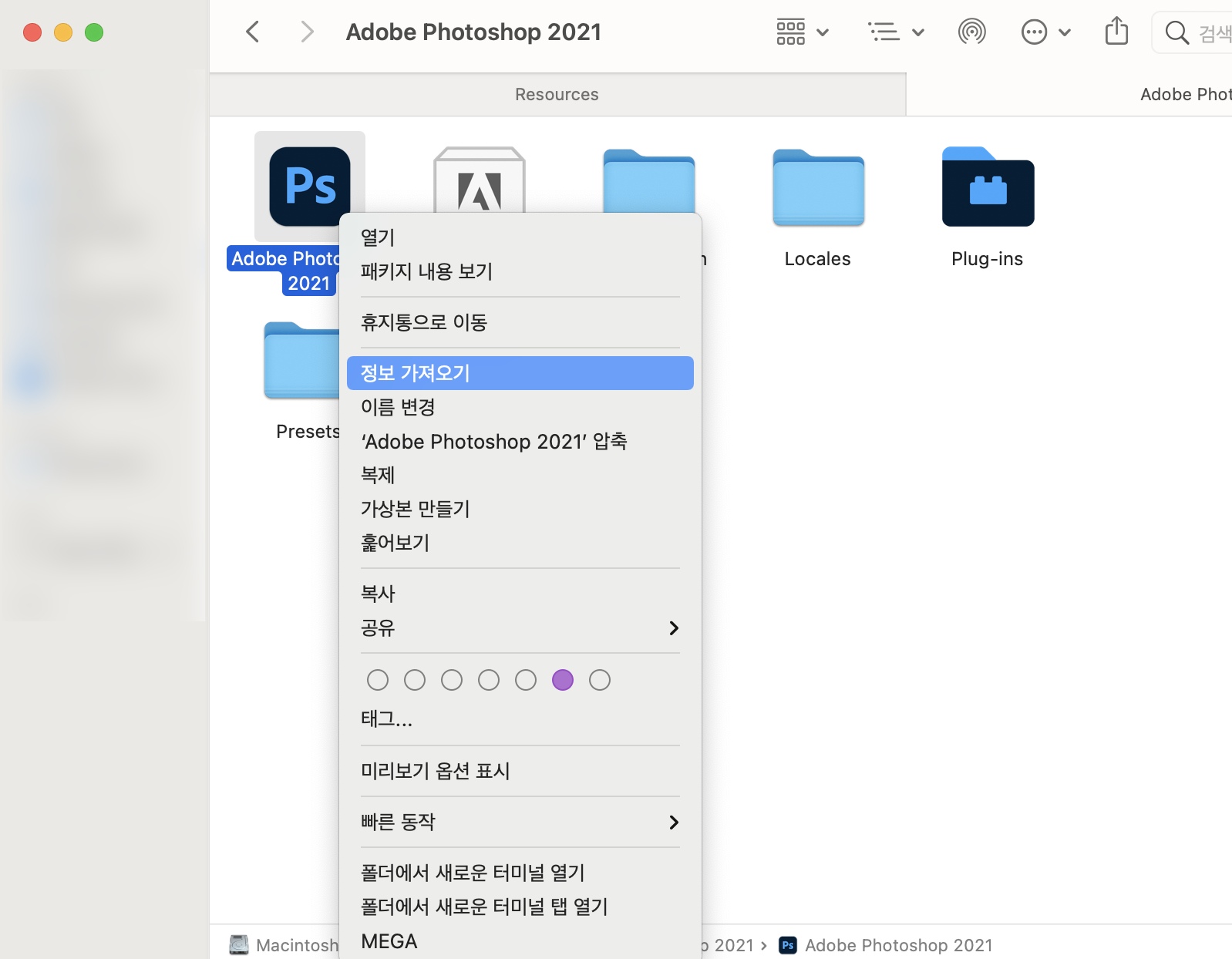Click the Locales folder name
Image resolution: width=1232 pixels, height=959 pixels.
click(x=818, y=259)
